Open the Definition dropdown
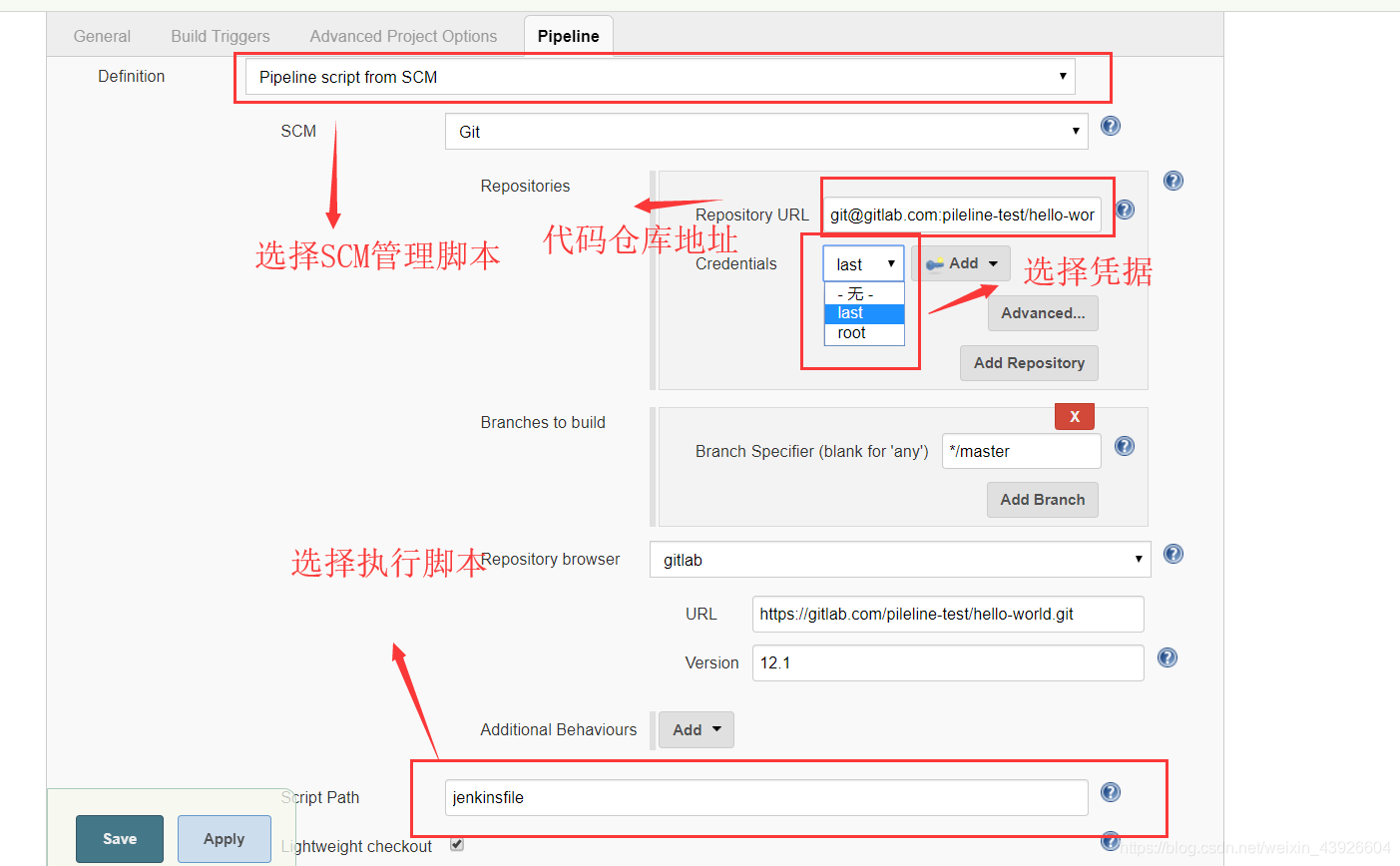The image size is (1400, 866). click(x=661, y=77)
